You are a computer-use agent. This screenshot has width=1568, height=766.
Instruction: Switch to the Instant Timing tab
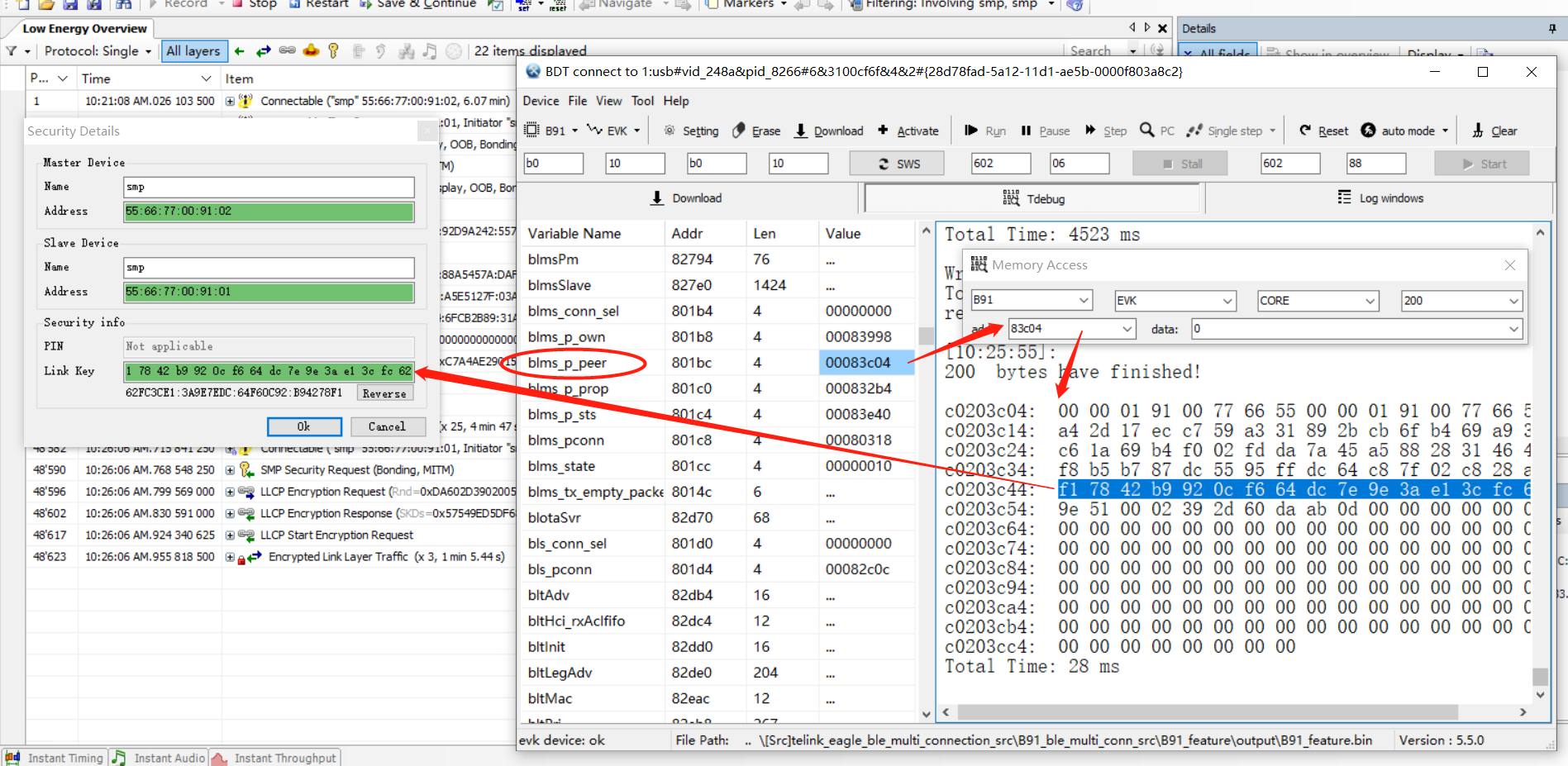pyautogui.click(x=55, y=758)
